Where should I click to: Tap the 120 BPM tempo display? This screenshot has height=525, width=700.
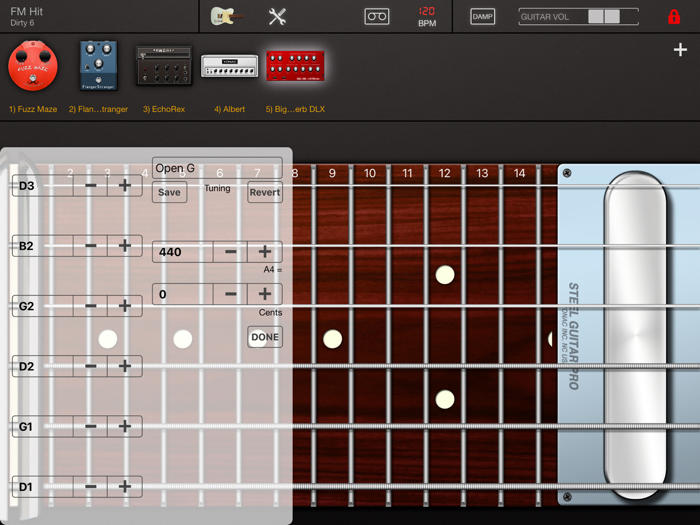(427, 17)
